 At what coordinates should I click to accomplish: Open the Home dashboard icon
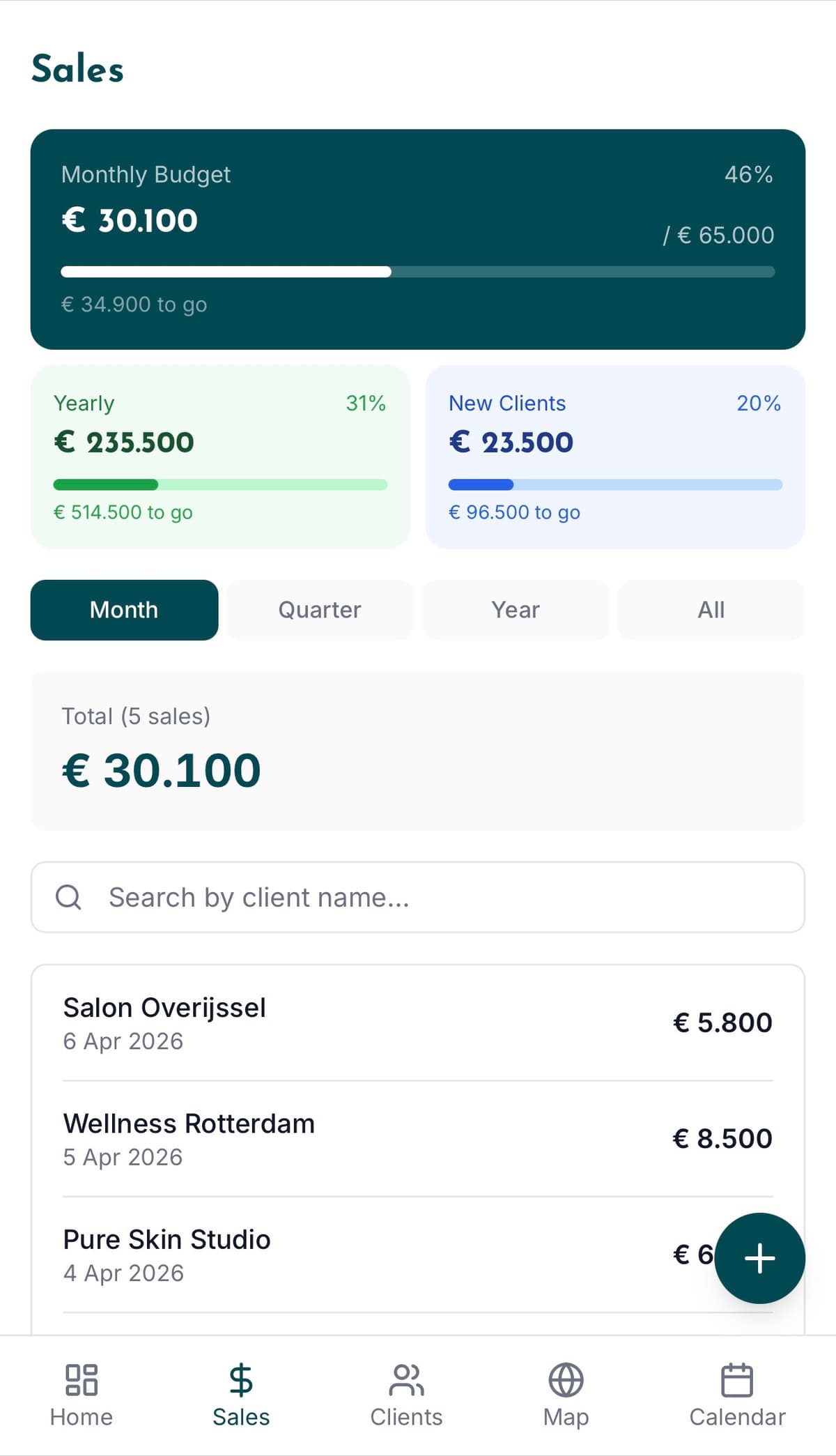pos(82,1380)
